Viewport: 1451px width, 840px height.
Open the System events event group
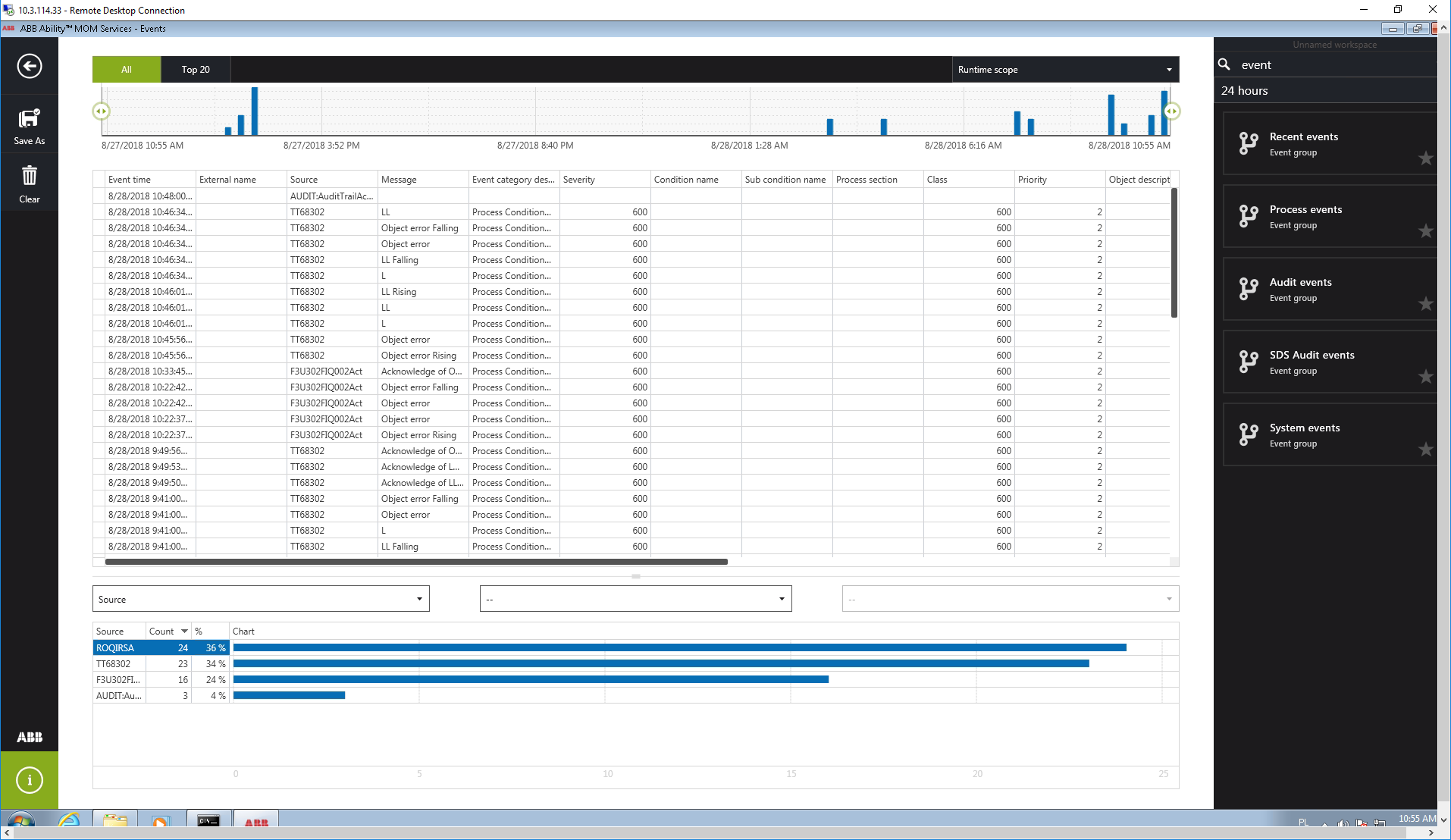[1304, 434]
